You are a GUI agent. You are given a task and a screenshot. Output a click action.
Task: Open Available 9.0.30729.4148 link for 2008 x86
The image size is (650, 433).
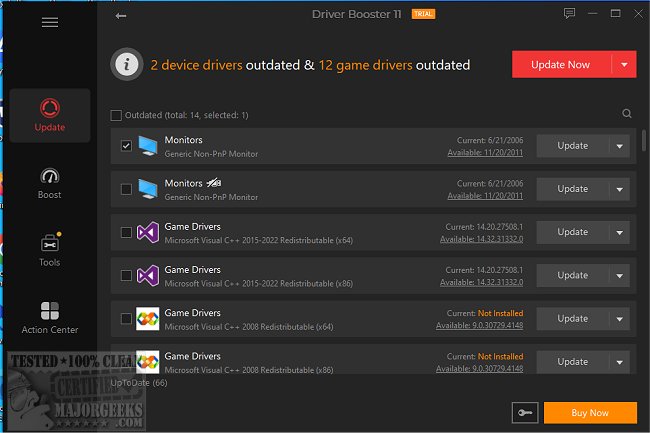click(480, 368)
